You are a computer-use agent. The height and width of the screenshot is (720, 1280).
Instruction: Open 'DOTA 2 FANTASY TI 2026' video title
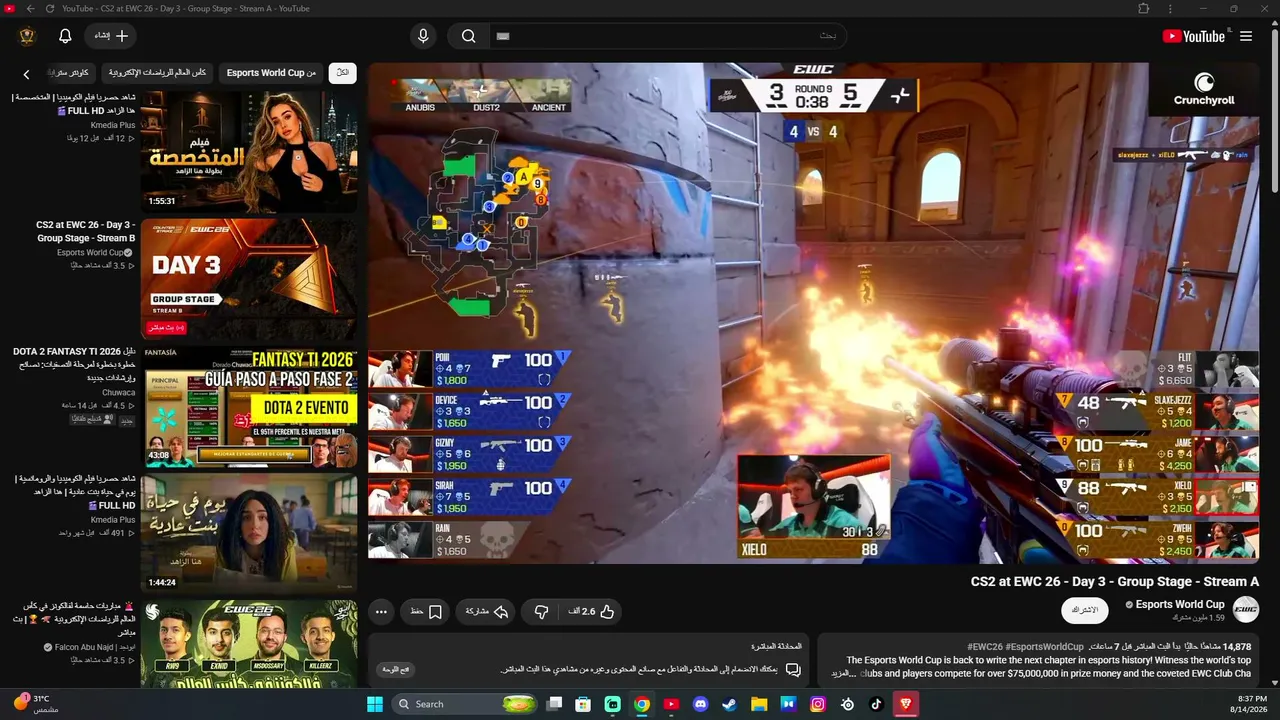click(74, 364)
